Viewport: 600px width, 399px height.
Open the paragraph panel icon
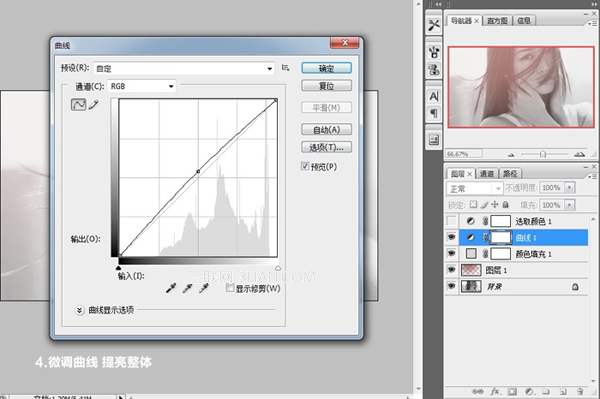coord(434,113)
